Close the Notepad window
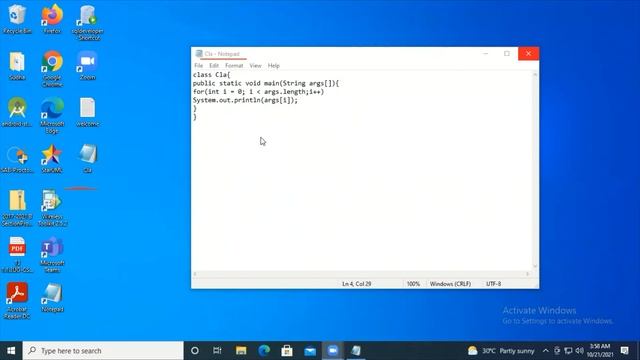This screenshot has height=360, width=640. [x=528, y=53]
